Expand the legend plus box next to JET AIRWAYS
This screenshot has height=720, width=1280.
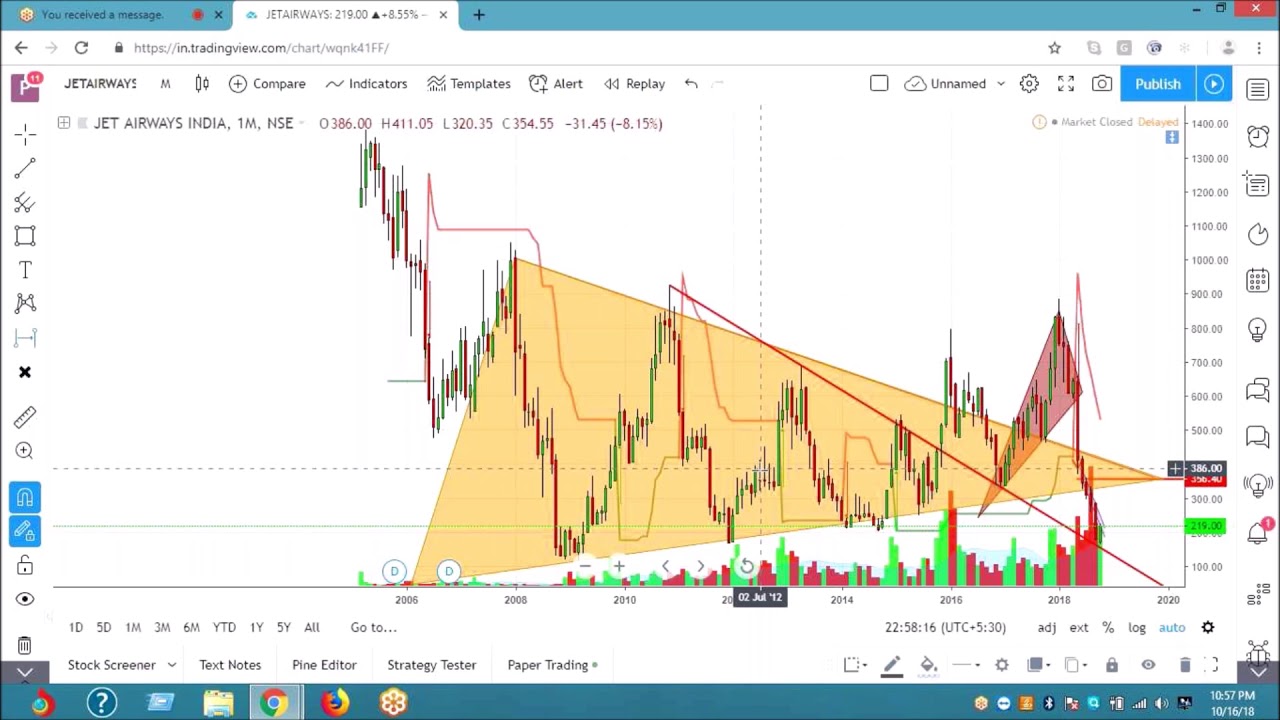tap(64, 123)
